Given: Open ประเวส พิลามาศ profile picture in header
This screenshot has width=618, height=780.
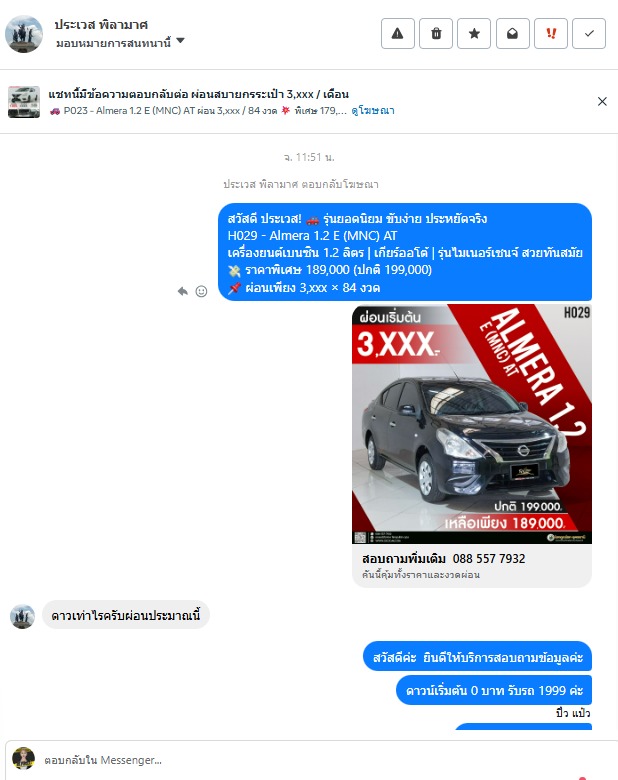Looking at the screenshot, I should pos(24,34).
